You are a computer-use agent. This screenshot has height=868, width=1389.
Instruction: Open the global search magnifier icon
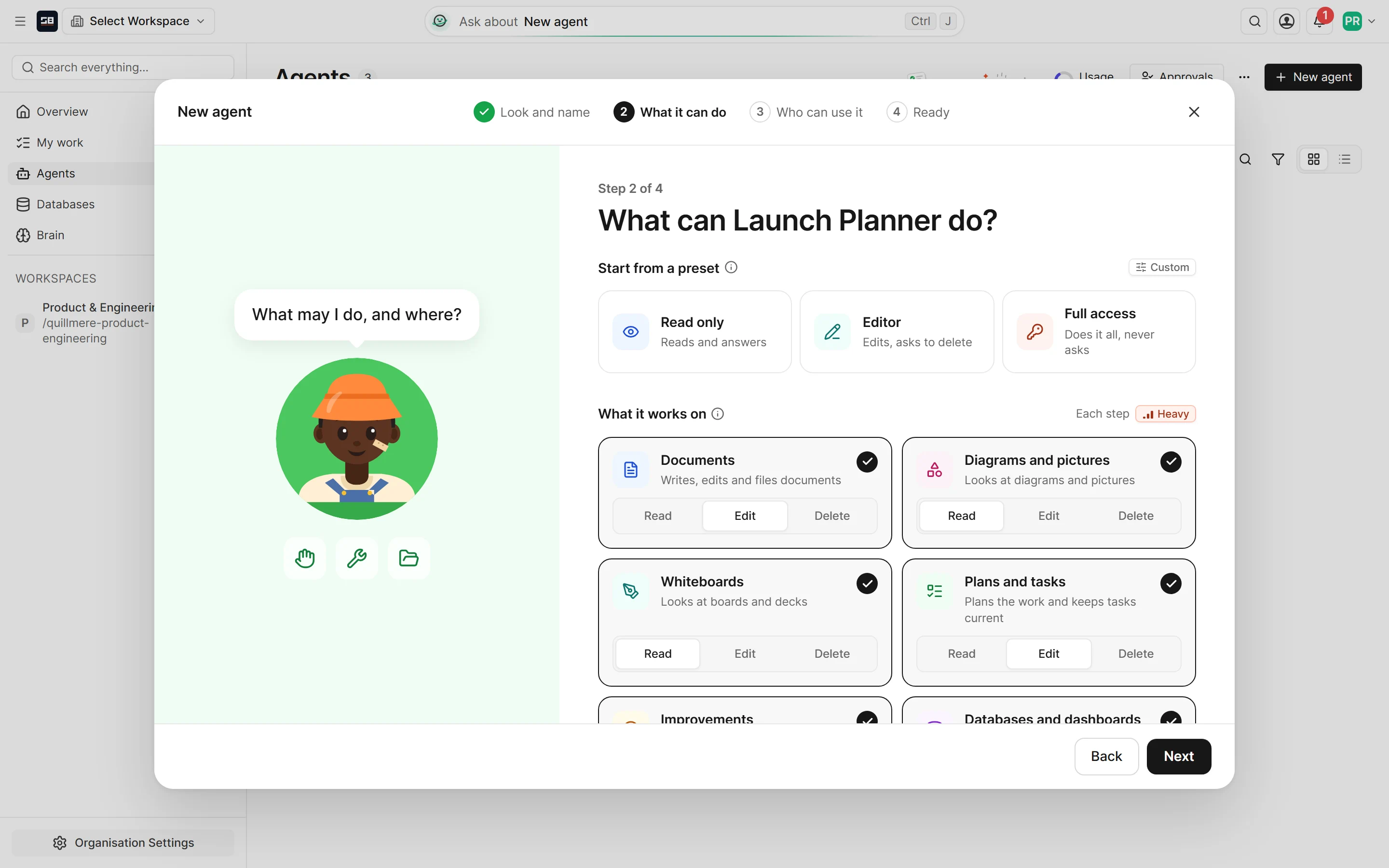[x=1255, y=21]
